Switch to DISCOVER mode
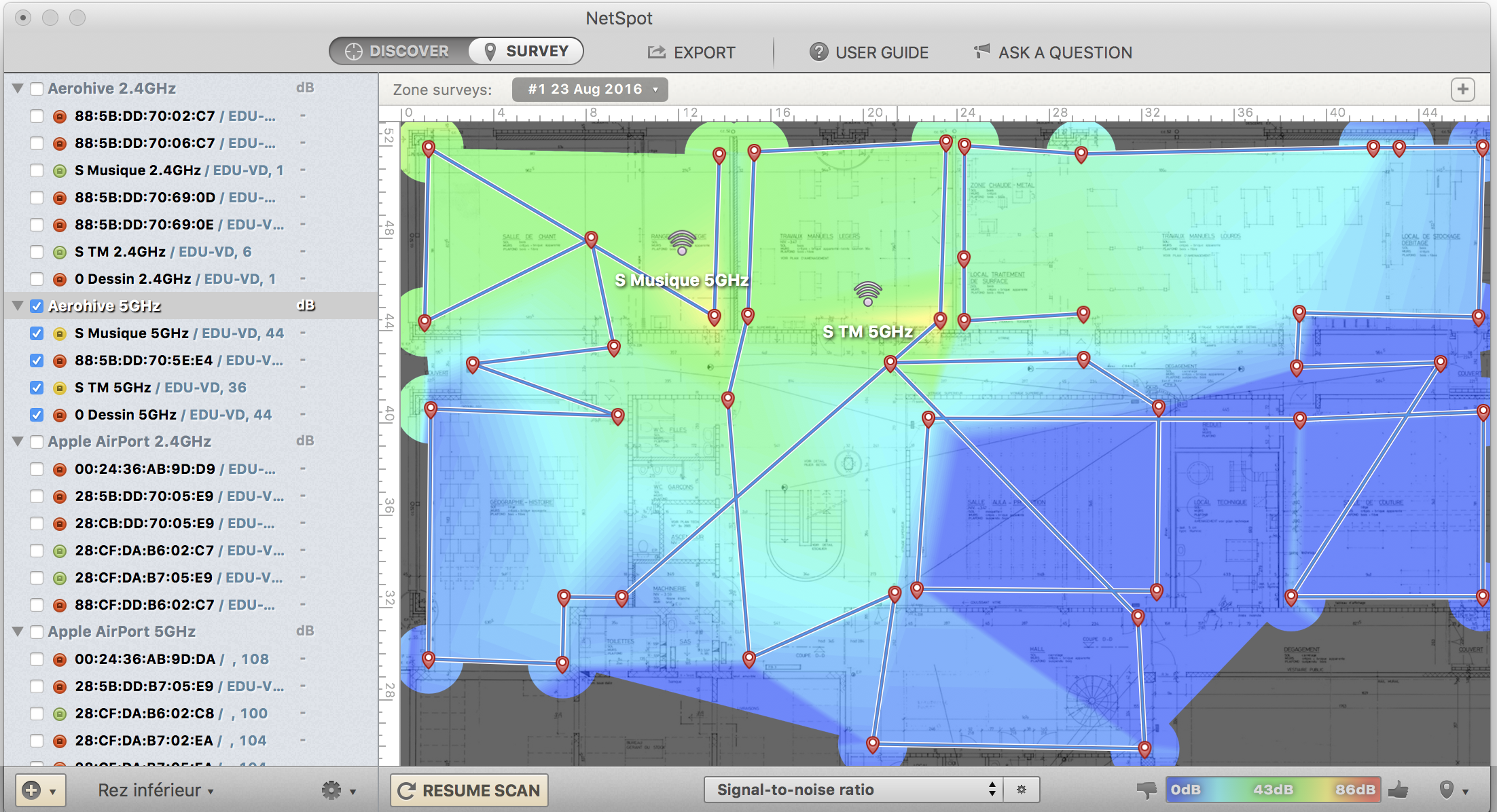The height and width of the screenshot is (812, 1497). (398, 52)
